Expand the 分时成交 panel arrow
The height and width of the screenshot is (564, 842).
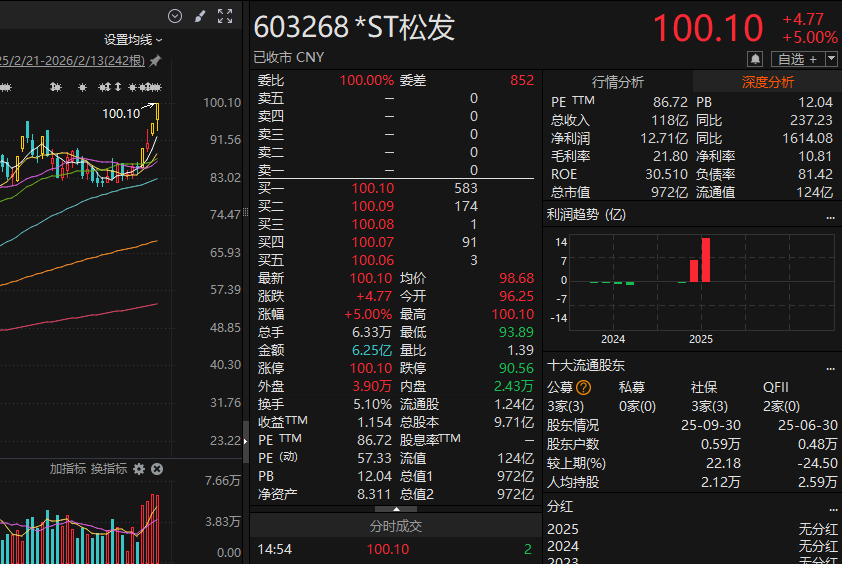[x=396, y=509]
